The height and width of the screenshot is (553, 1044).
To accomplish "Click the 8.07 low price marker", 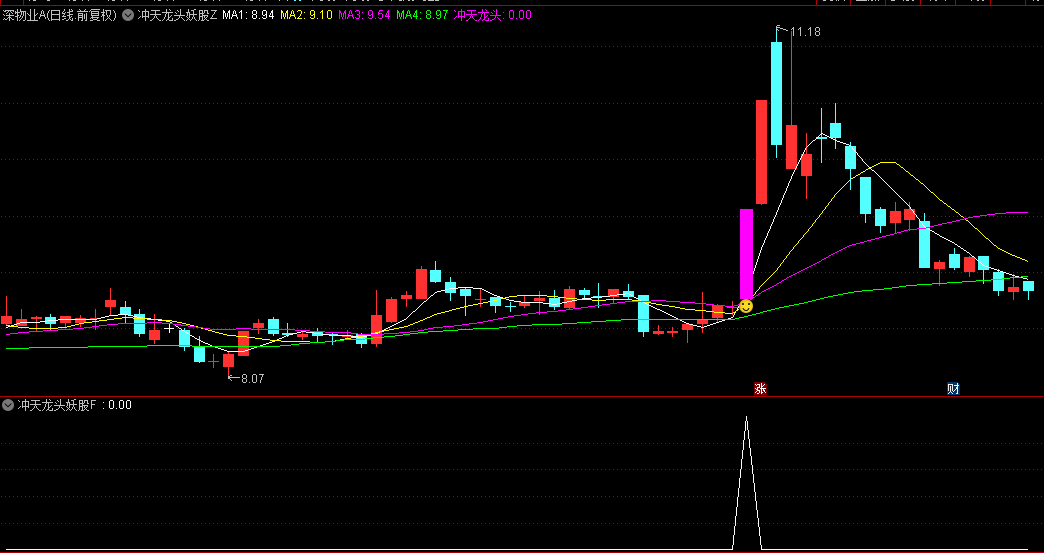I will click(x=246, y=378).
